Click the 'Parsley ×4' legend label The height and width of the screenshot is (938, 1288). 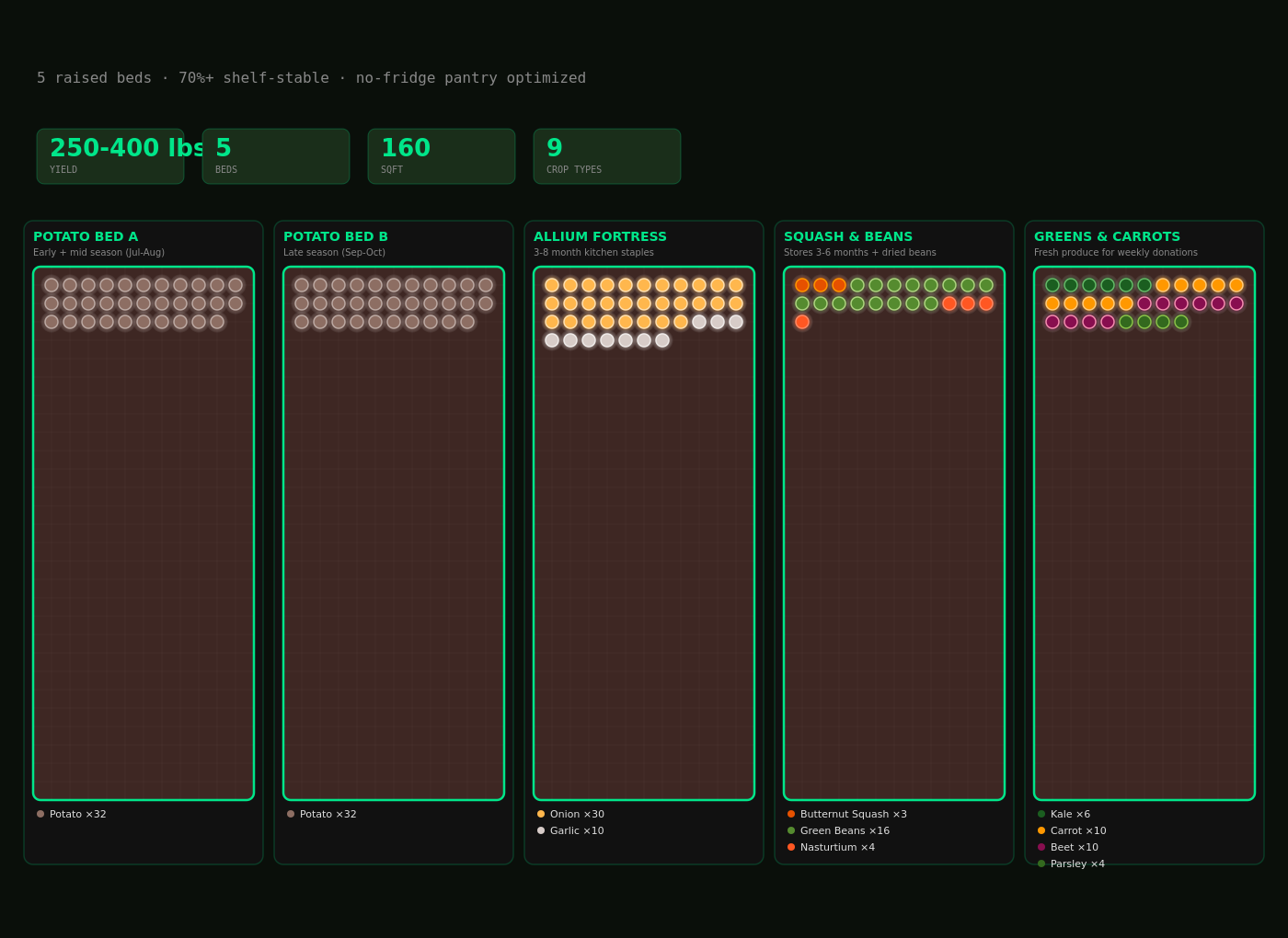[x=1077, y=864]
